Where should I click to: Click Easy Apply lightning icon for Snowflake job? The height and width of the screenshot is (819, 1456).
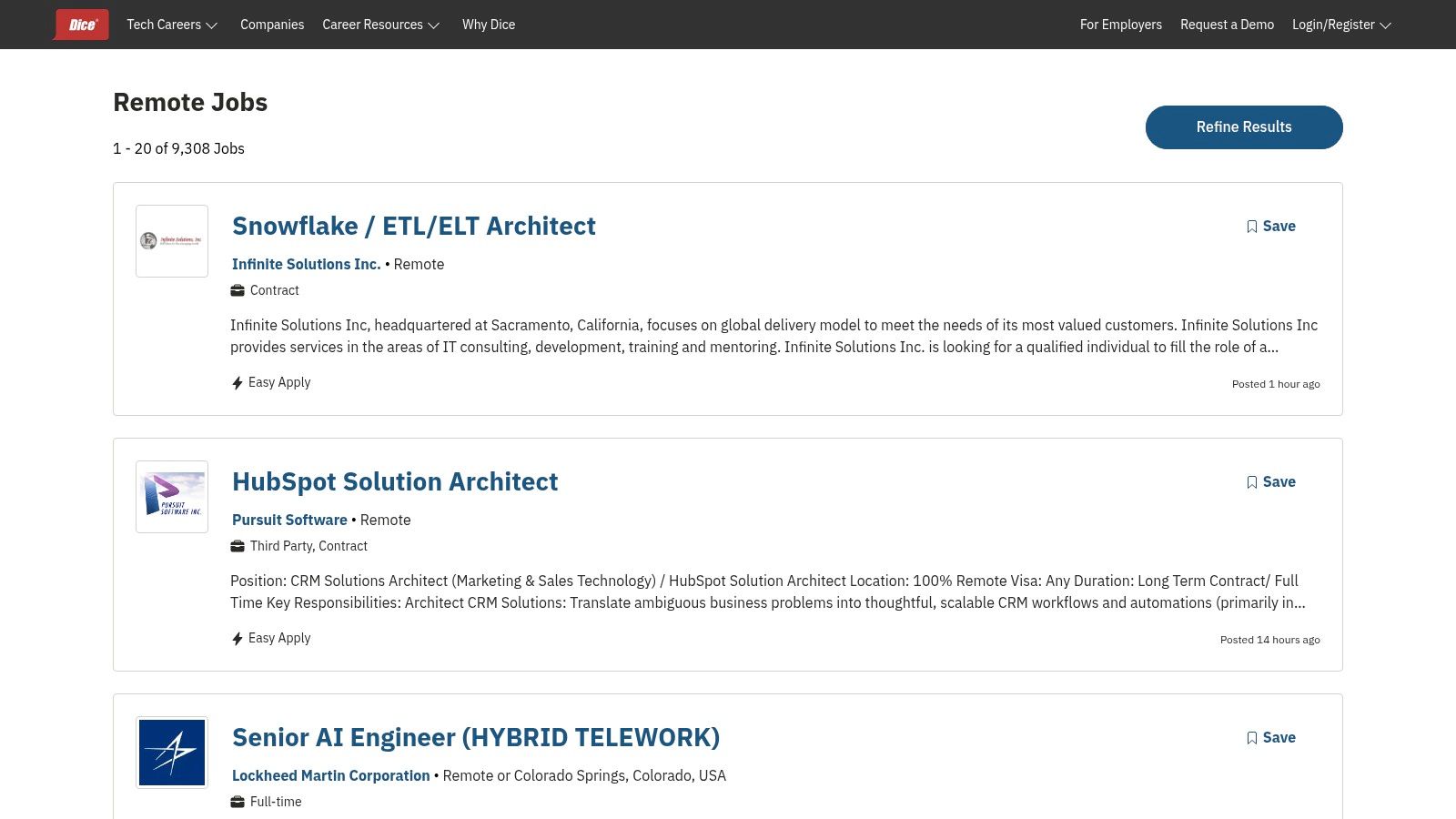(x=238, y=383)
